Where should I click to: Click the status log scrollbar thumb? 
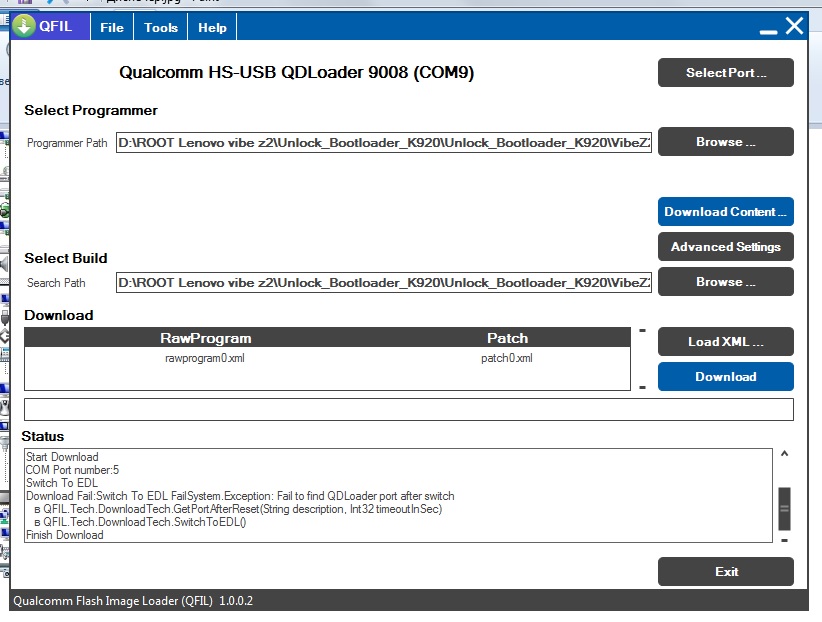[784, 509]
